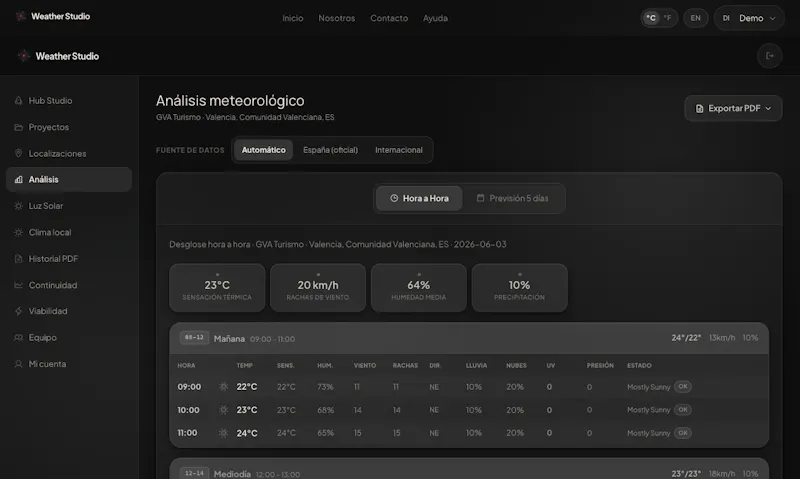Select Internacional data source

pyautogui.click(x=398, y=150)
